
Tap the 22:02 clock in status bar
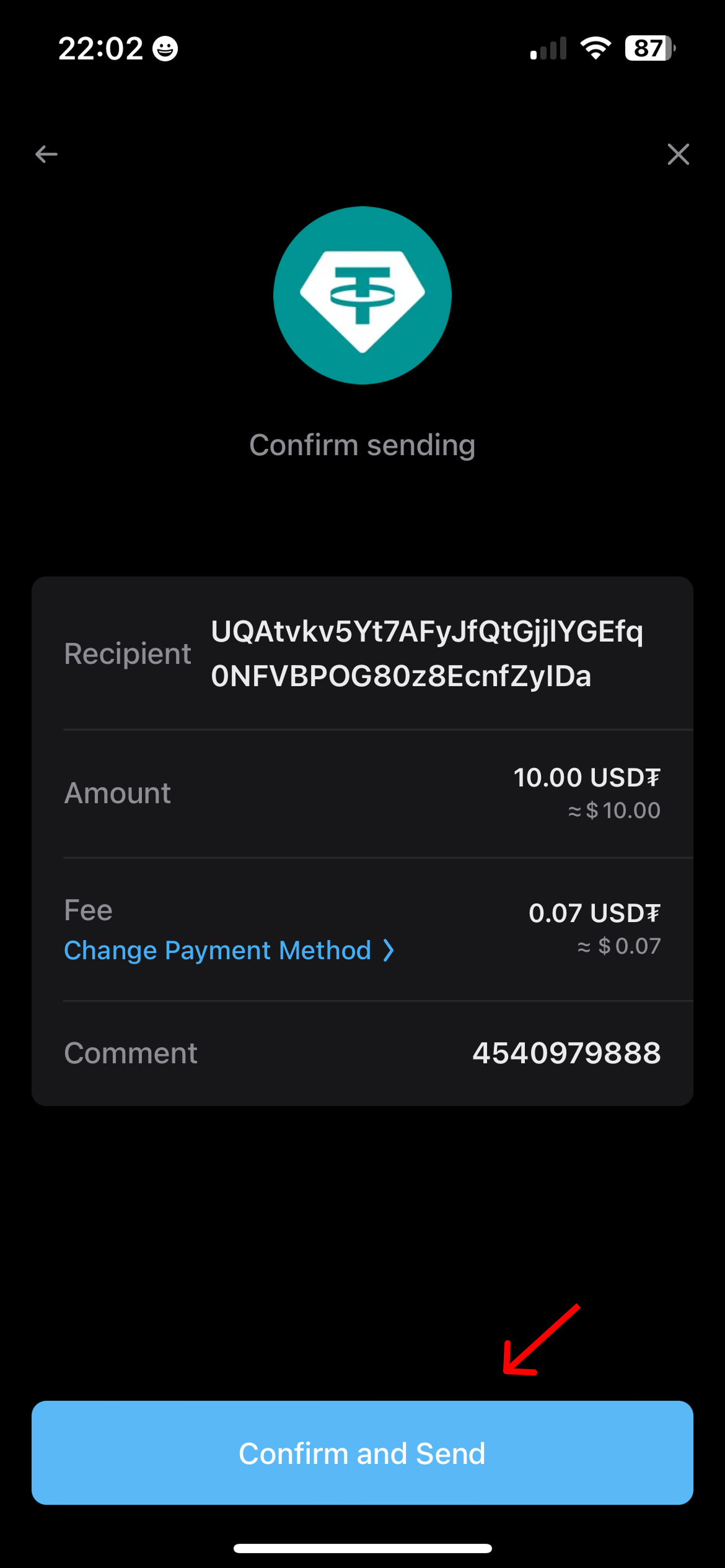click(101, 48)
